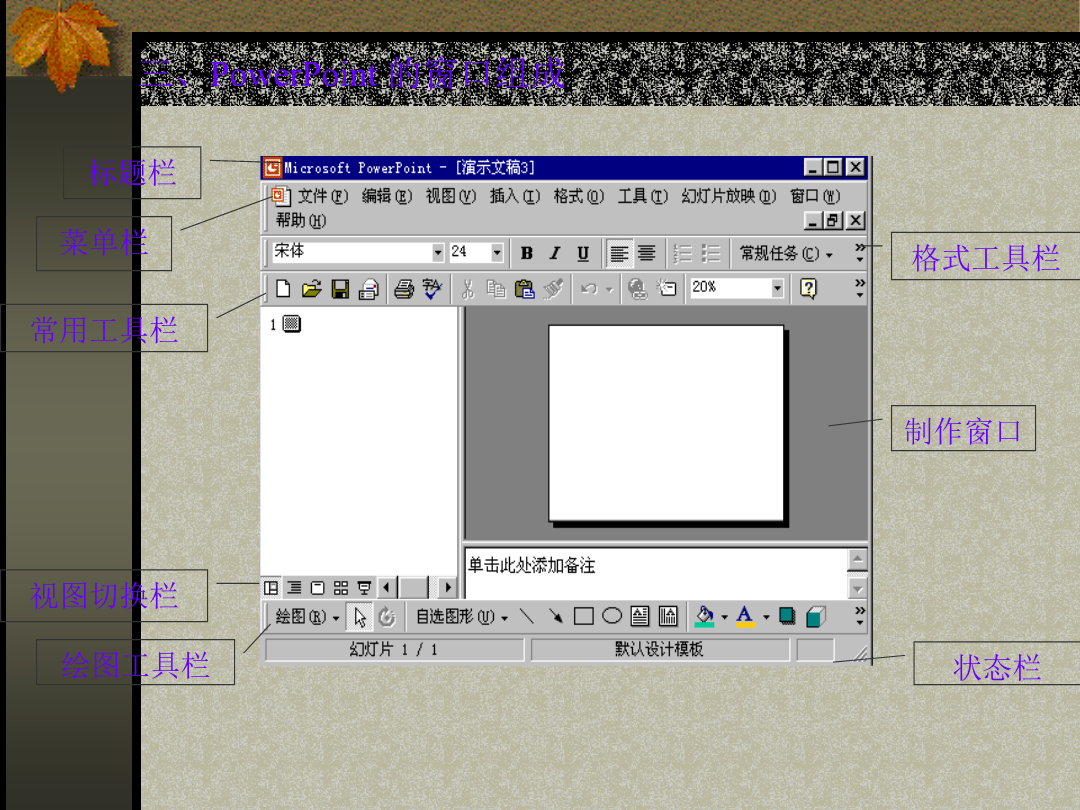Choose the Select Objects arrow tool

(x=360, y=616)
